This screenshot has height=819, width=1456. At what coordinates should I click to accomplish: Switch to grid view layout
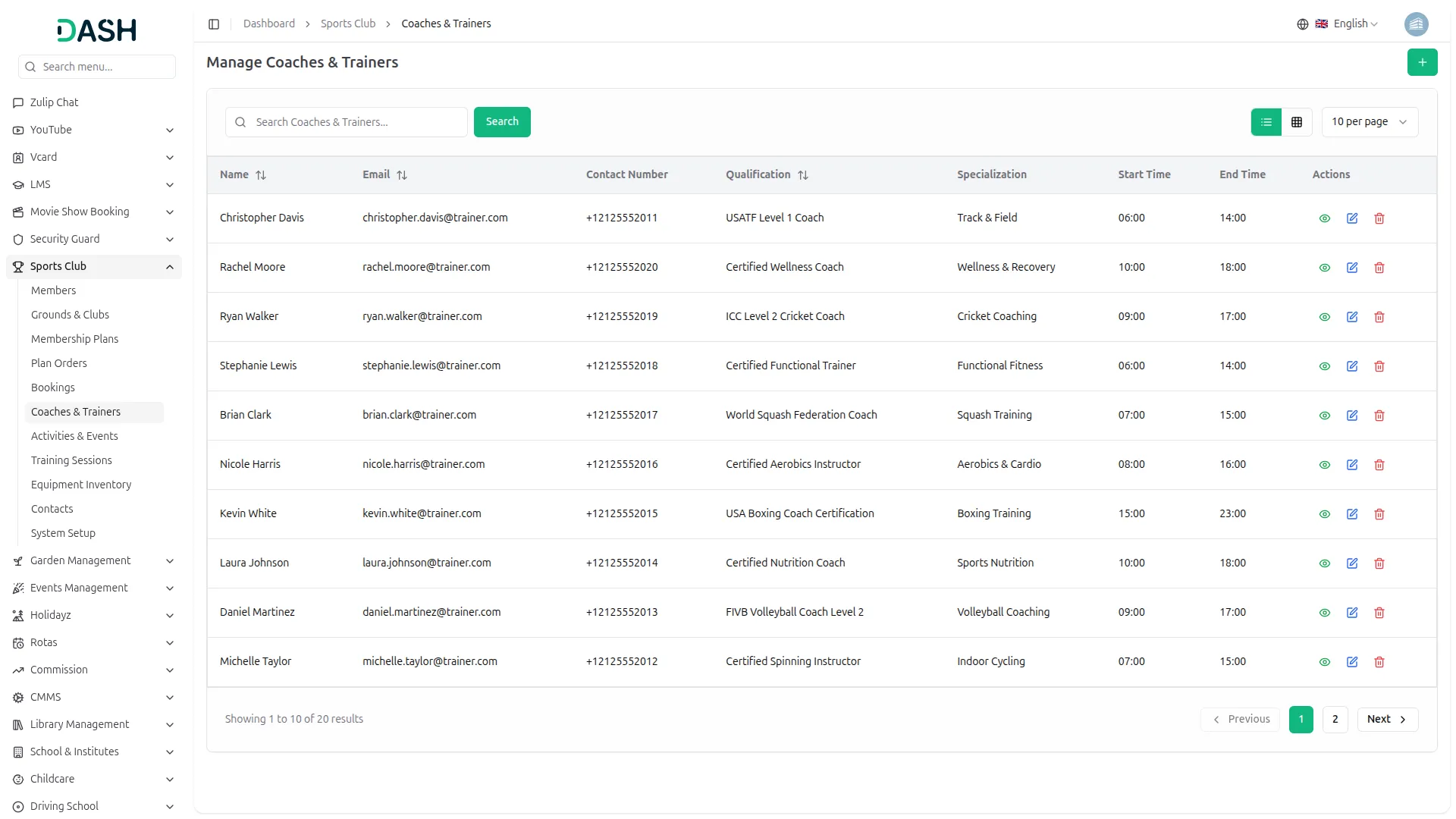pyautogui.click(x=1297, y=122)
